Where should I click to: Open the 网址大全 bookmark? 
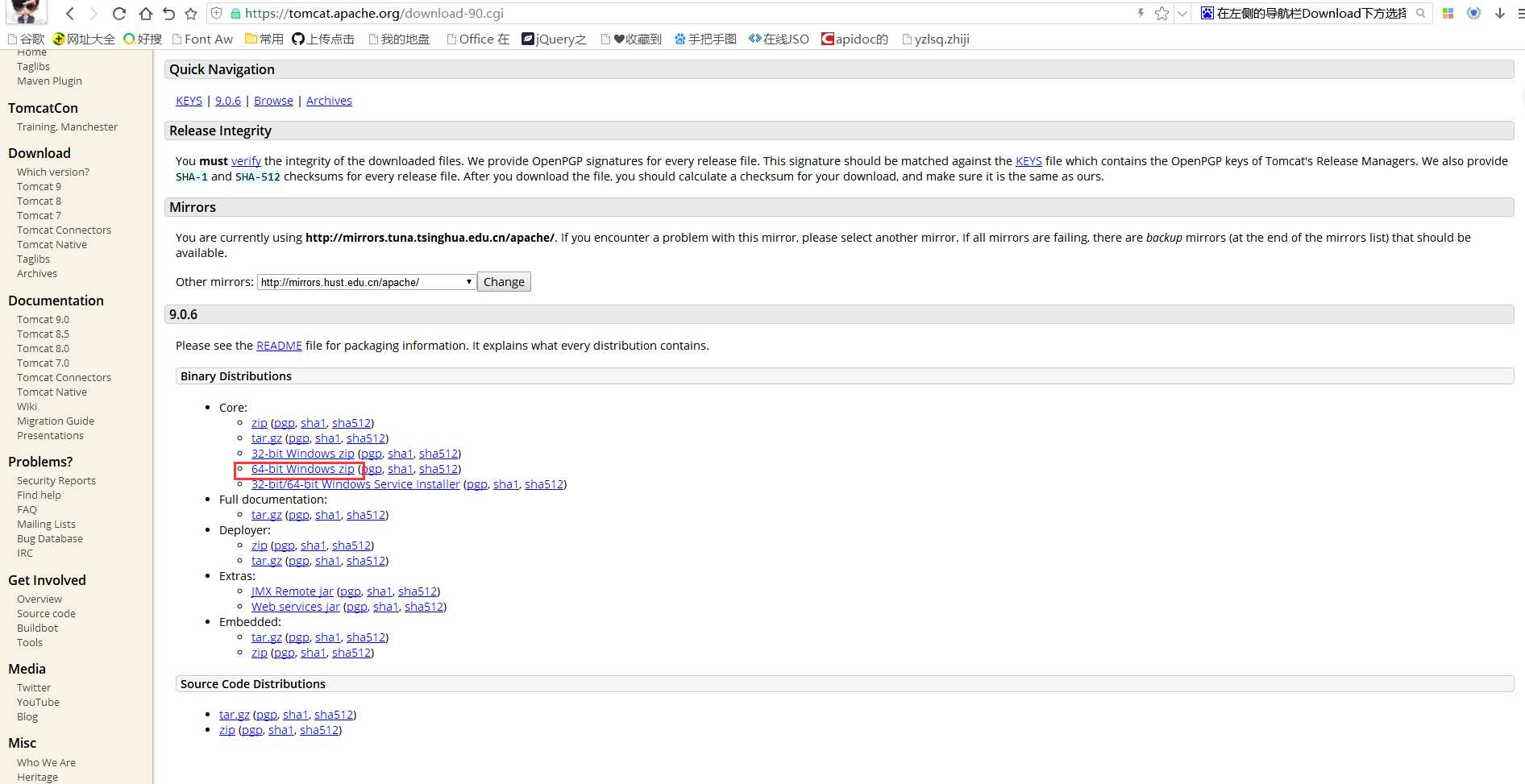click(x=84, y=39)
